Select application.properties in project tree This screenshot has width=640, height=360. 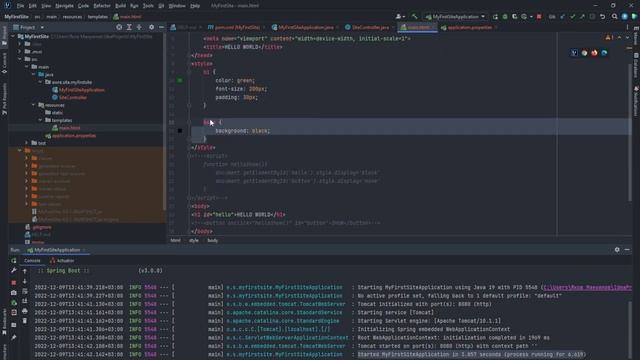click(x=74, y=136)
